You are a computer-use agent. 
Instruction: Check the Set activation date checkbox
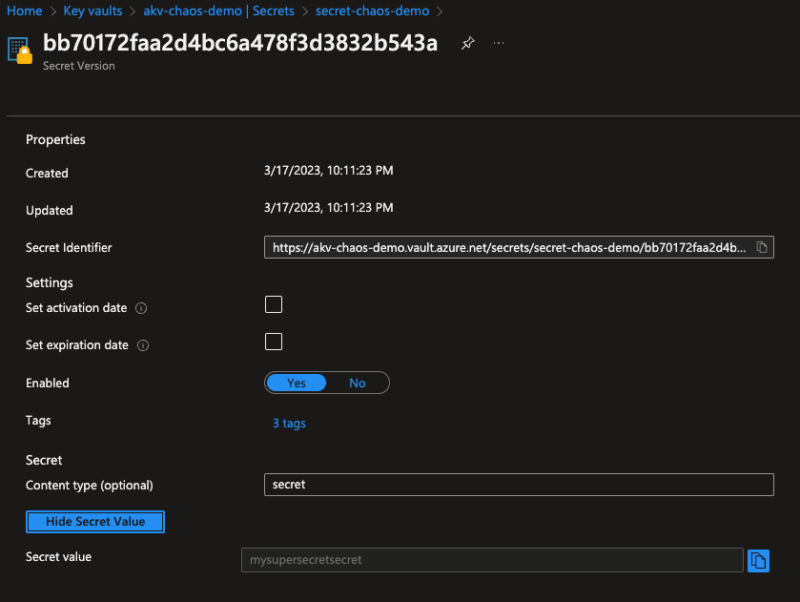click(273, 304)
